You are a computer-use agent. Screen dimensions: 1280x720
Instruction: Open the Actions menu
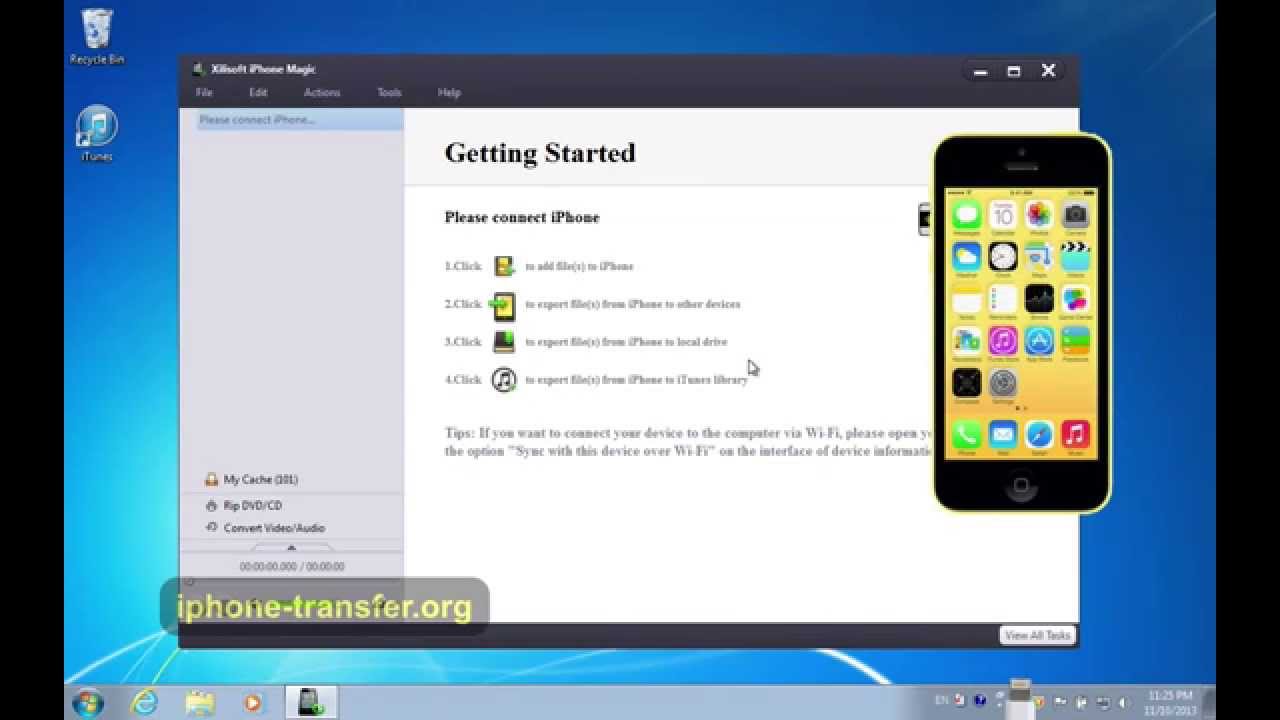[x=322, y=92]
